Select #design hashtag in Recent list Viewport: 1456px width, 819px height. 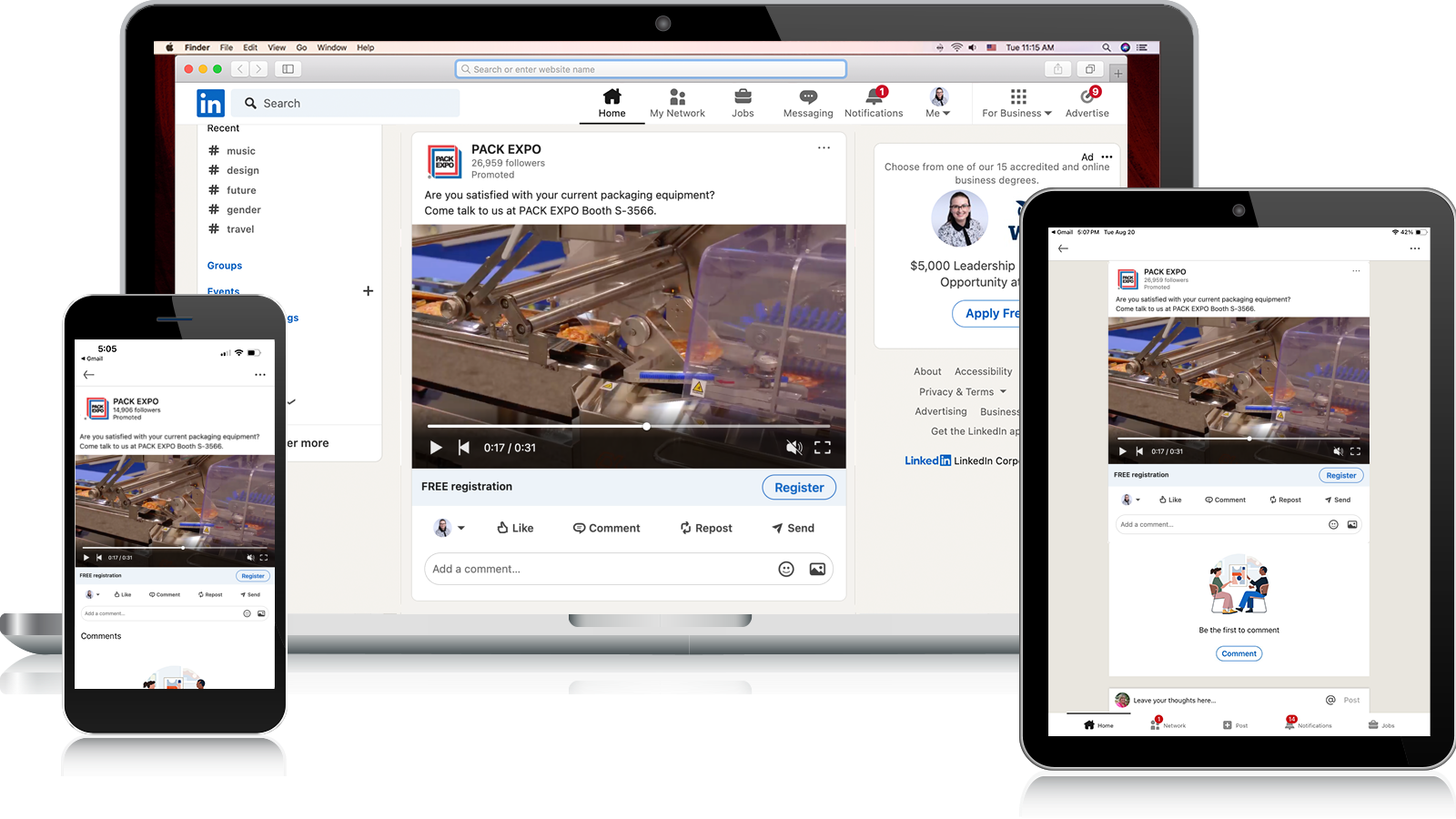[x=234, y=170]
